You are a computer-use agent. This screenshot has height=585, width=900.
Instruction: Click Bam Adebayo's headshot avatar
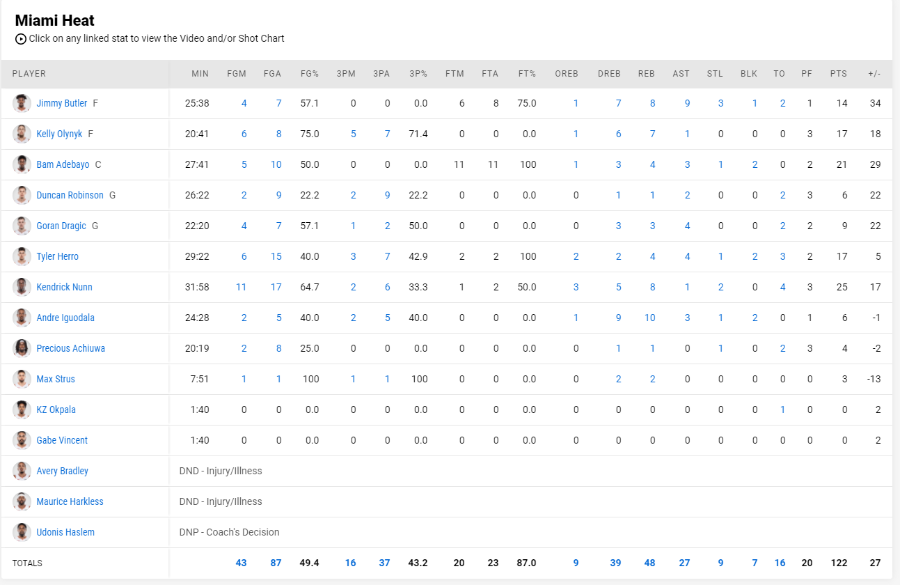pos(22,164)
